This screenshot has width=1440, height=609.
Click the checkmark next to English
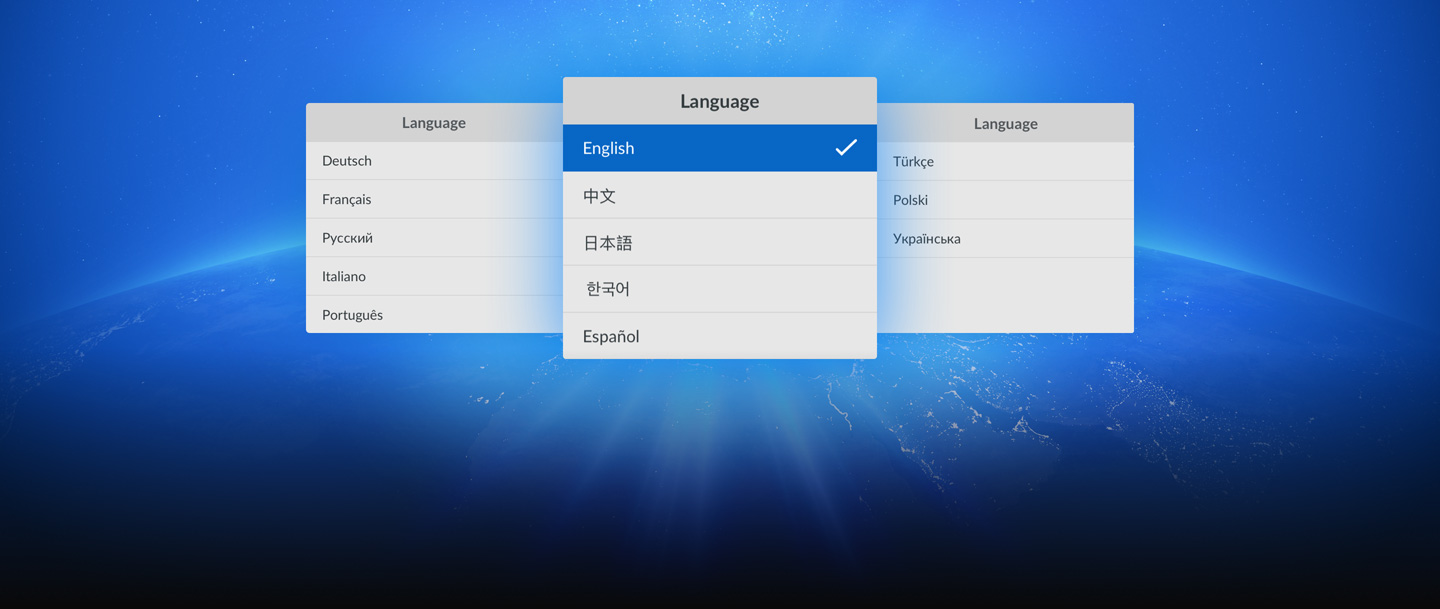847,147
